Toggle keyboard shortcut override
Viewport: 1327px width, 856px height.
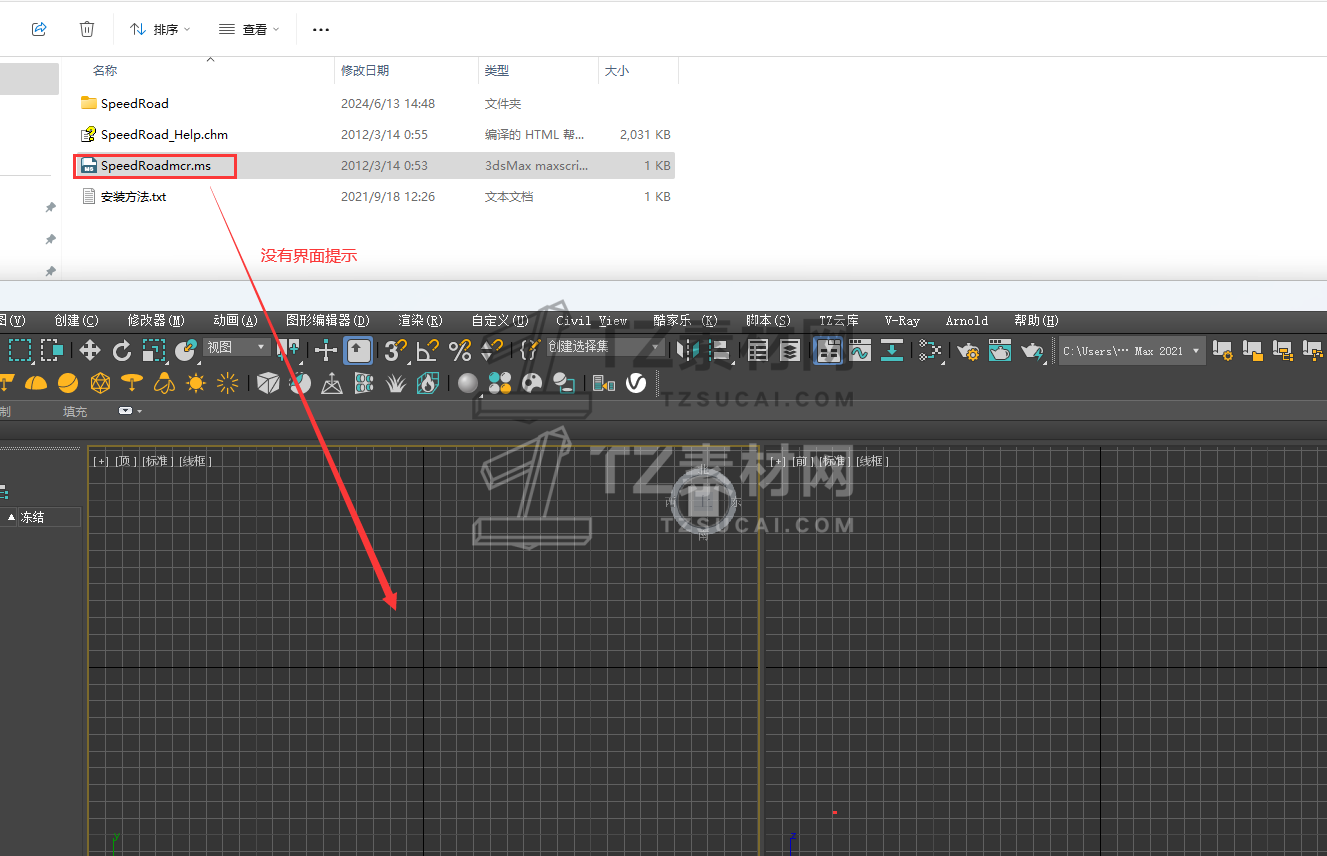click(x=358, y=350)
